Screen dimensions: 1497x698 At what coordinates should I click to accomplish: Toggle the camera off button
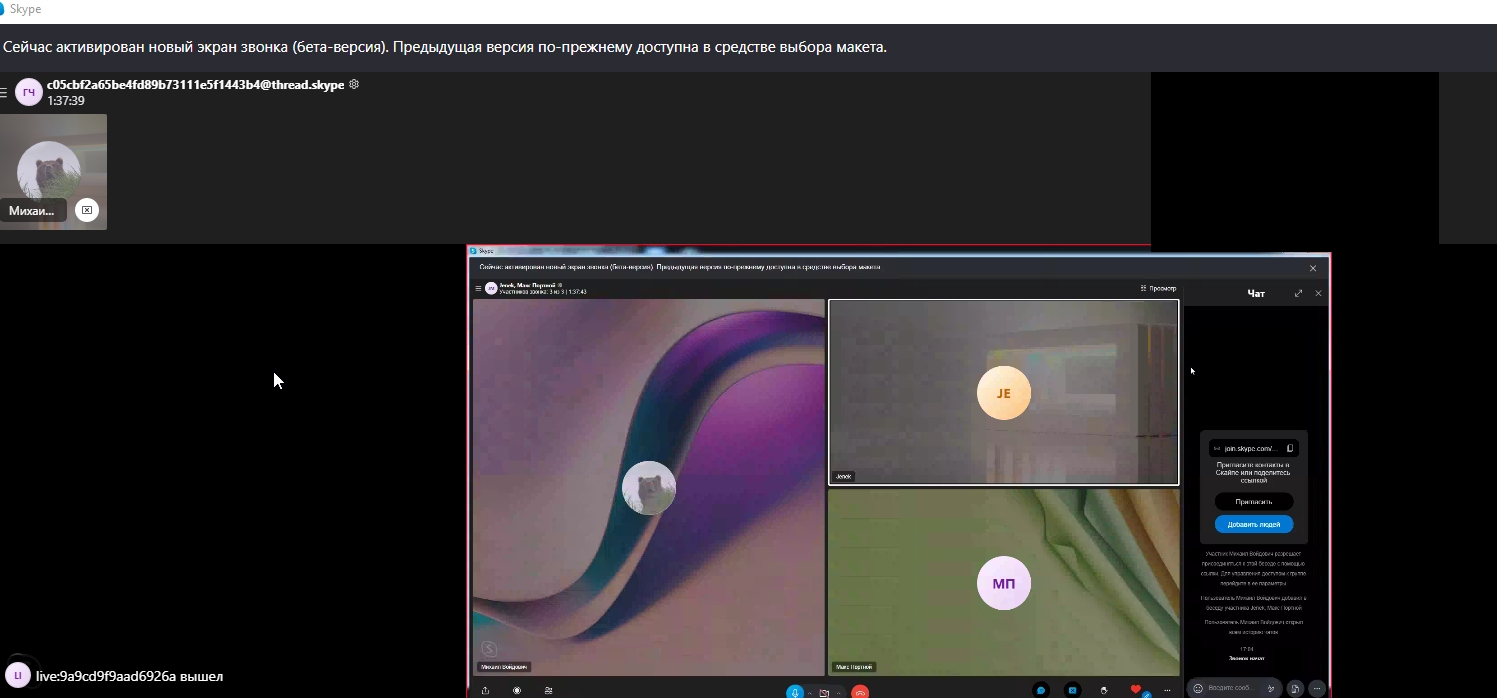click(x=824, y=692)
